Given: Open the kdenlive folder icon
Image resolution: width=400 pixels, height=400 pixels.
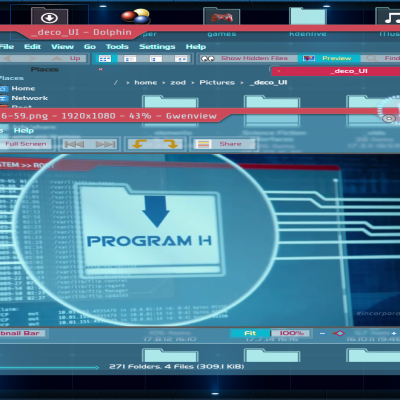Looking at the screenshot, I should (308, 17).
